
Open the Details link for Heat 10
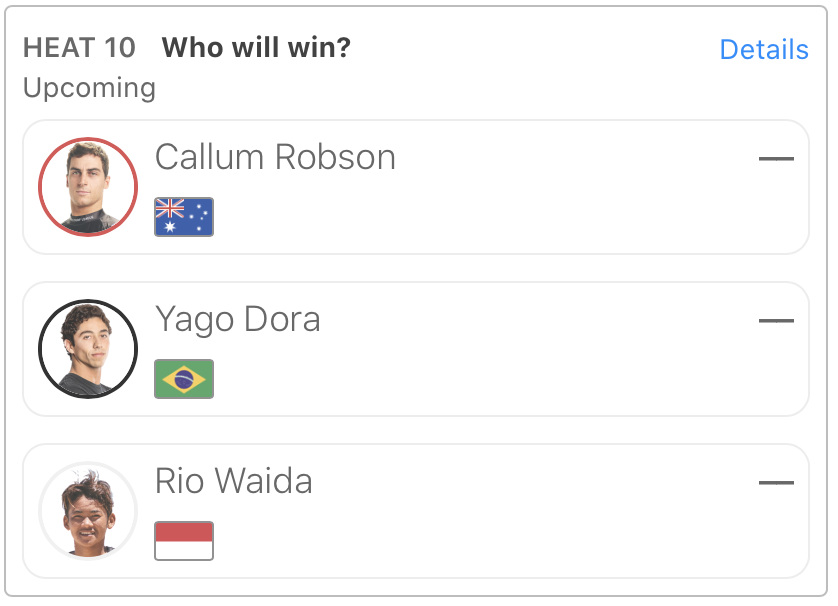[x=763, y=50]
